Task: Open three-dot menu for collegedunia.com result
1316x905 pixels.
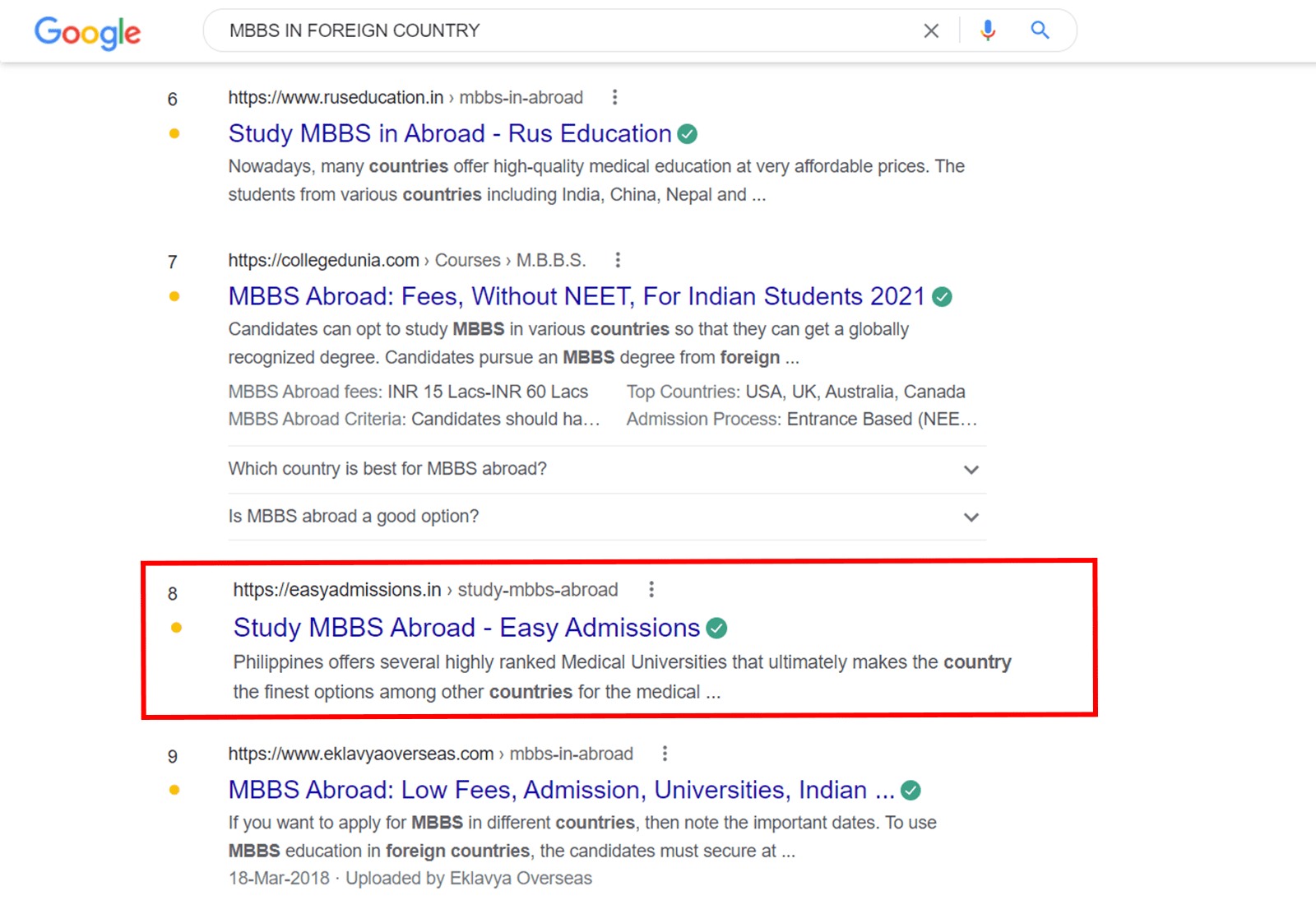Action: [x=618, y=260]
